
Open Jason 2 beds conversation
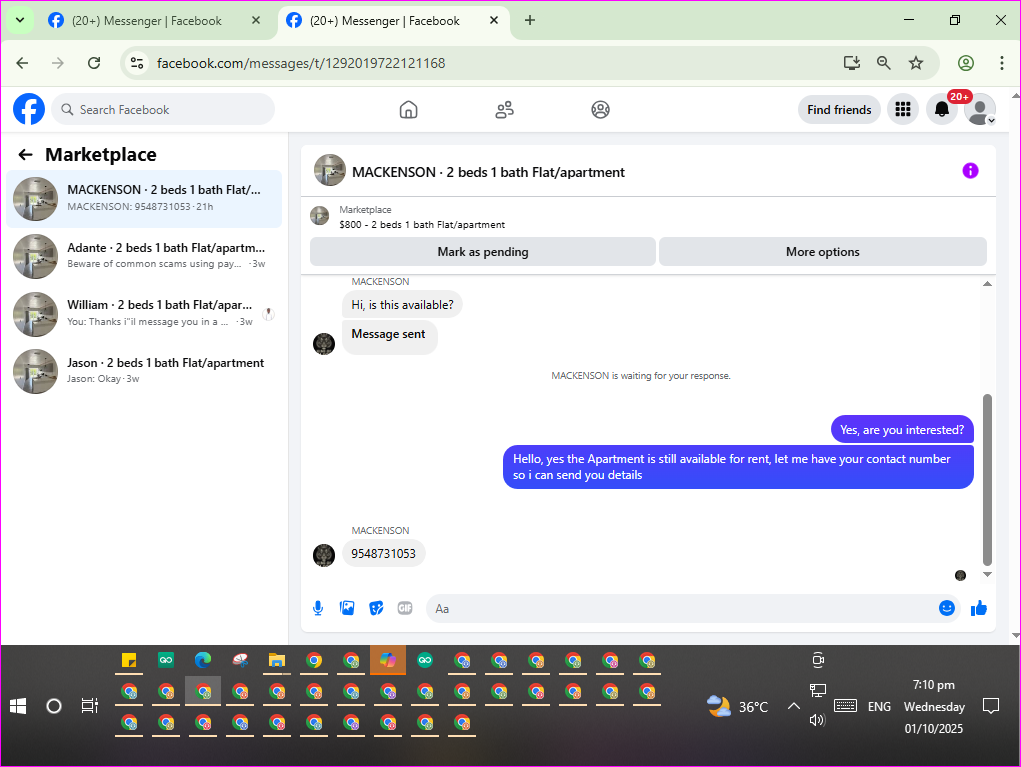pyautogui.click(x=144, y=370)
